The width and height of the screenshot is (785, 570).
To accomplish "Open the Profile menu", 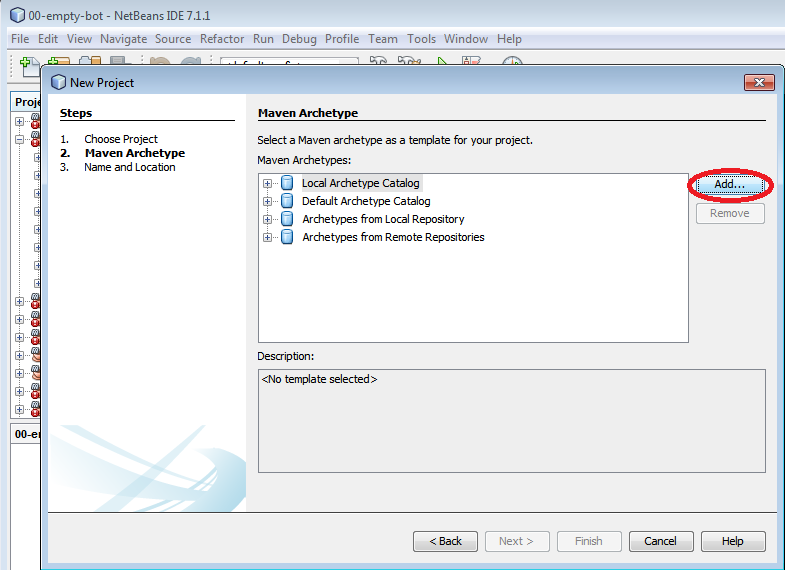I will point(342,39).
